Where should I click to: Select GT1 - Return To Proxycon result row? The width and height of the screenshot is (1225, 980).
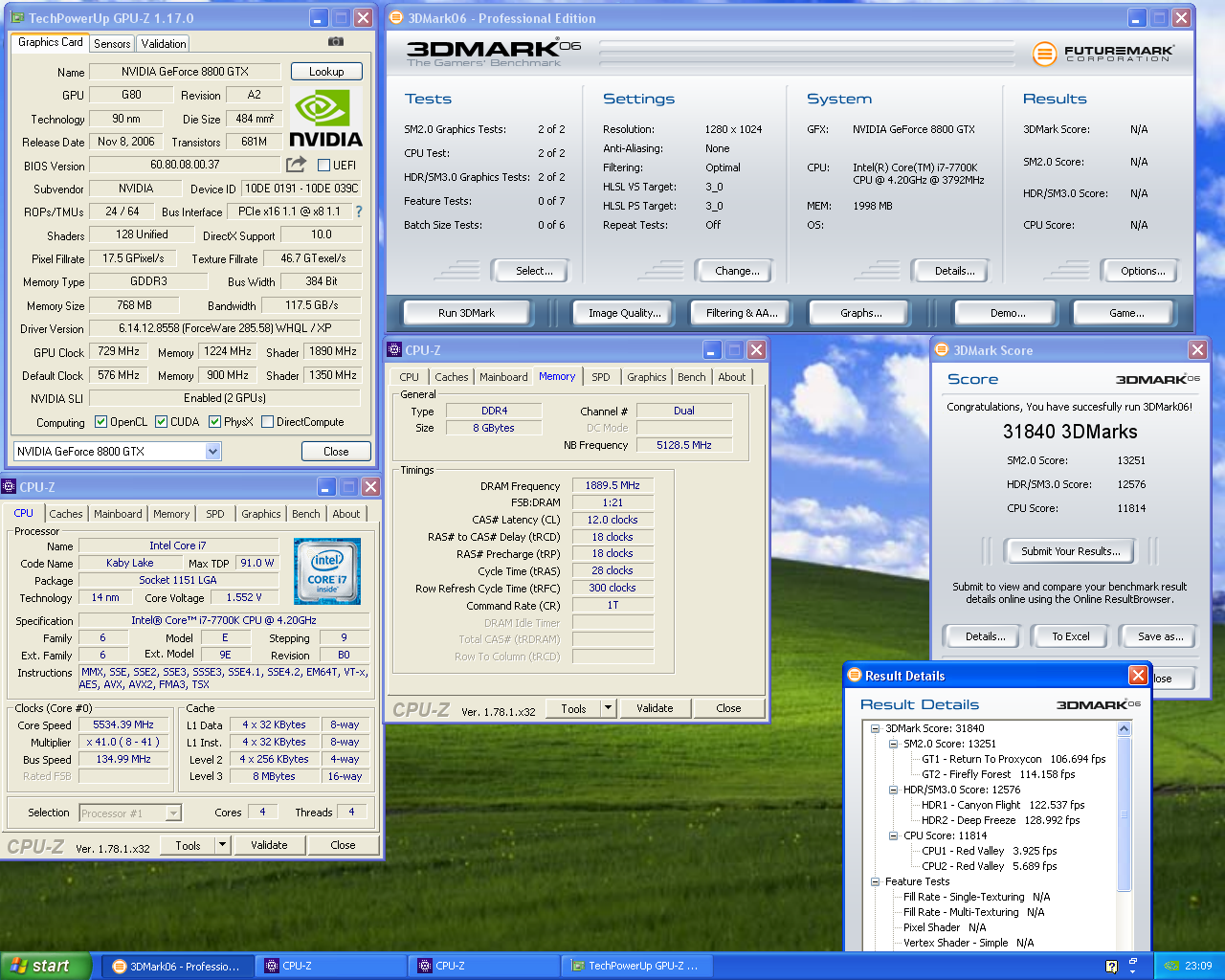coord(1013,759)
